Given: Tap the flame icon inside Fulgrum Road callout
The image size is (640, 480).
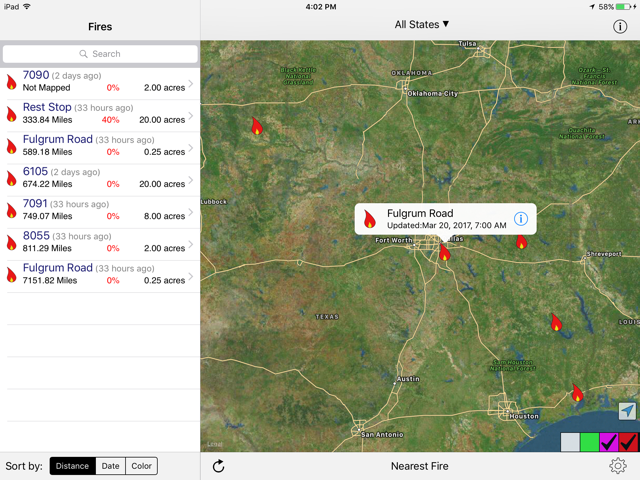Looking at the screenshot, I should (369, 219).
